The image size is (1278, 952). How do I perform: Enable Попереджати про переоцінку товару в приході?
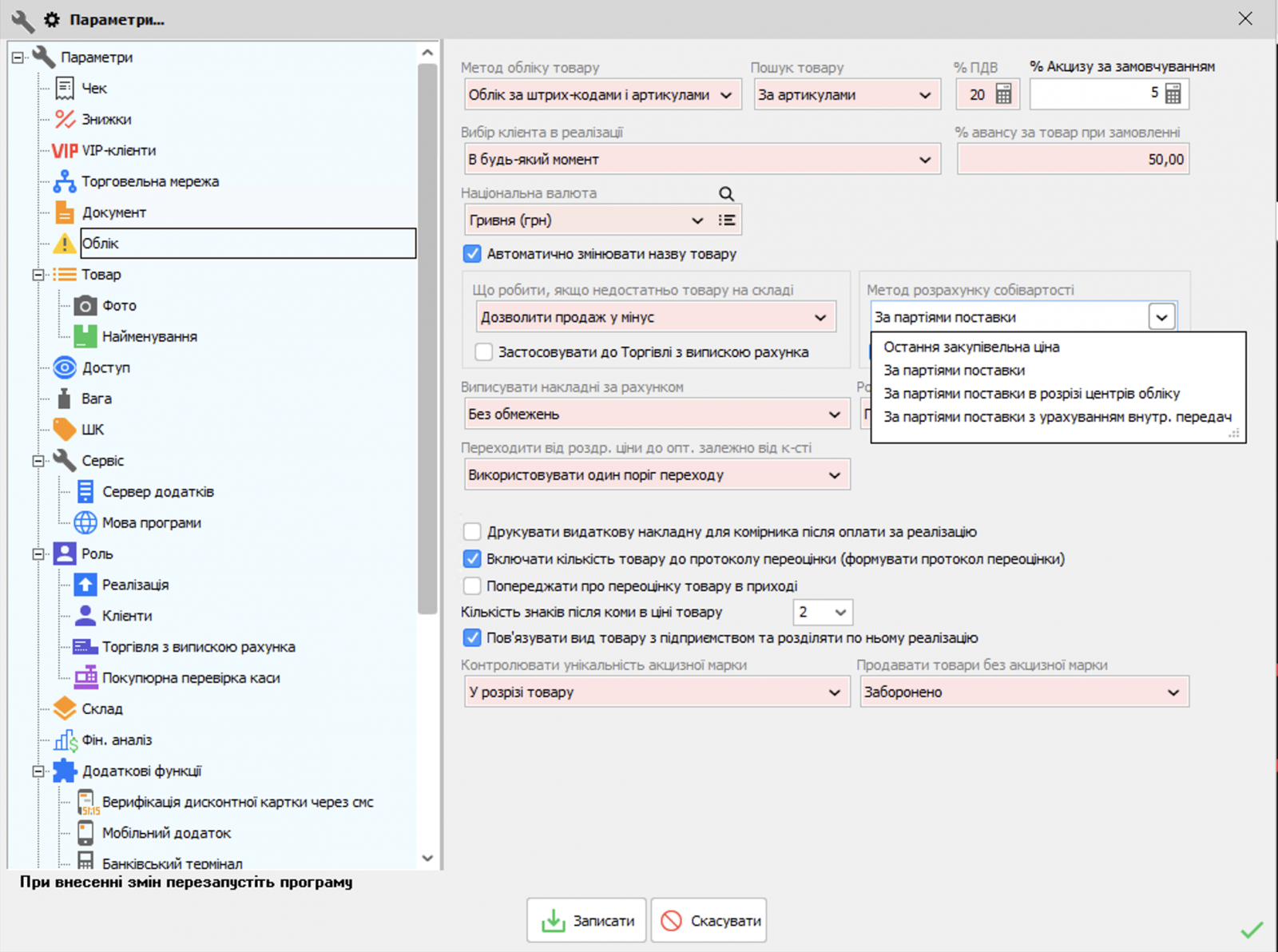(x=472, y=586)
